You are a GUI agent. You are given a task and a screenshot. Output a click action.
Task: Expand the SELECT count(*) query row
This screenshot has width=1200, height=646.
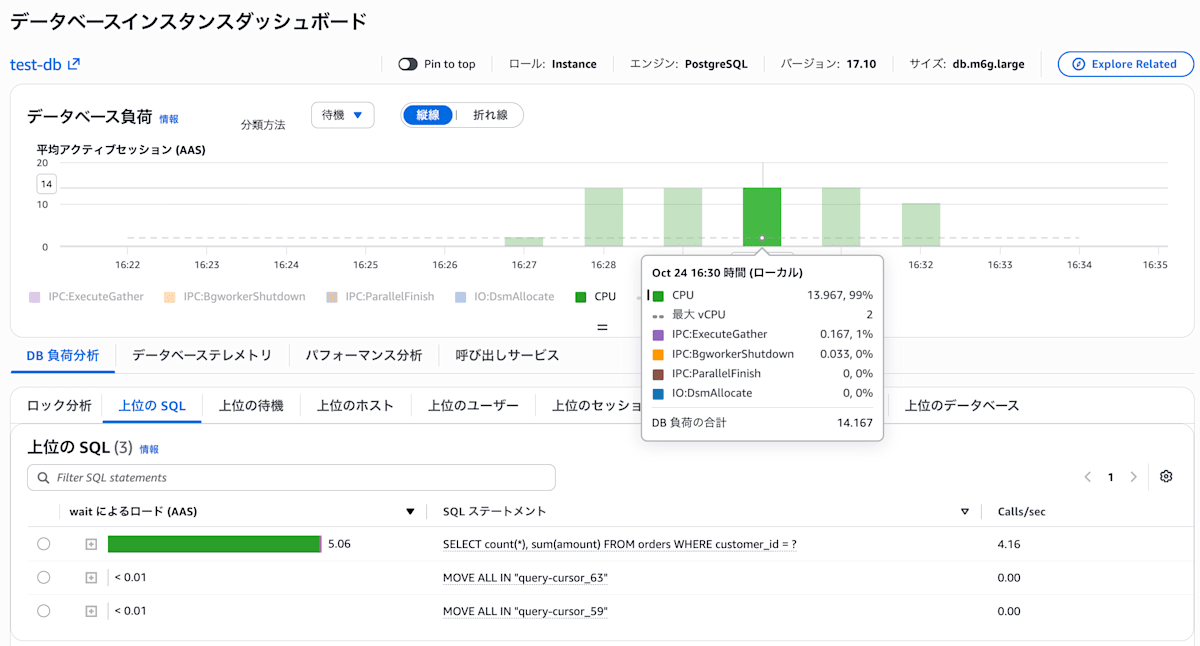[x=91, y=544]
